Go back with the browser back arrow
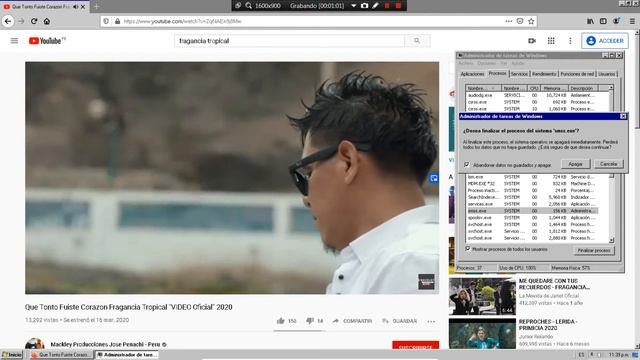 pyautogui.click(x=8, y=21)
